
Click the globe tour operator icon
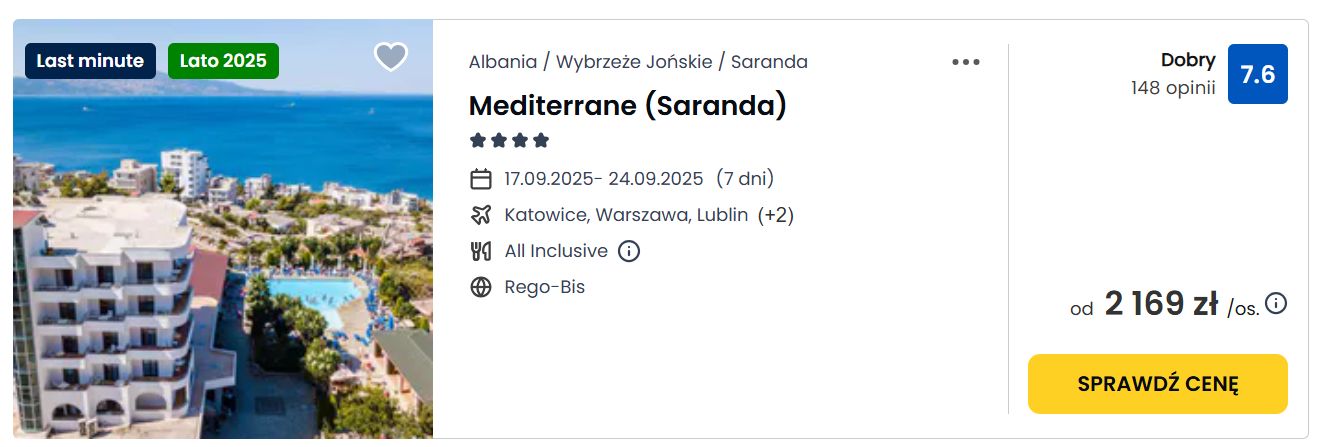[x=481, y=287]
